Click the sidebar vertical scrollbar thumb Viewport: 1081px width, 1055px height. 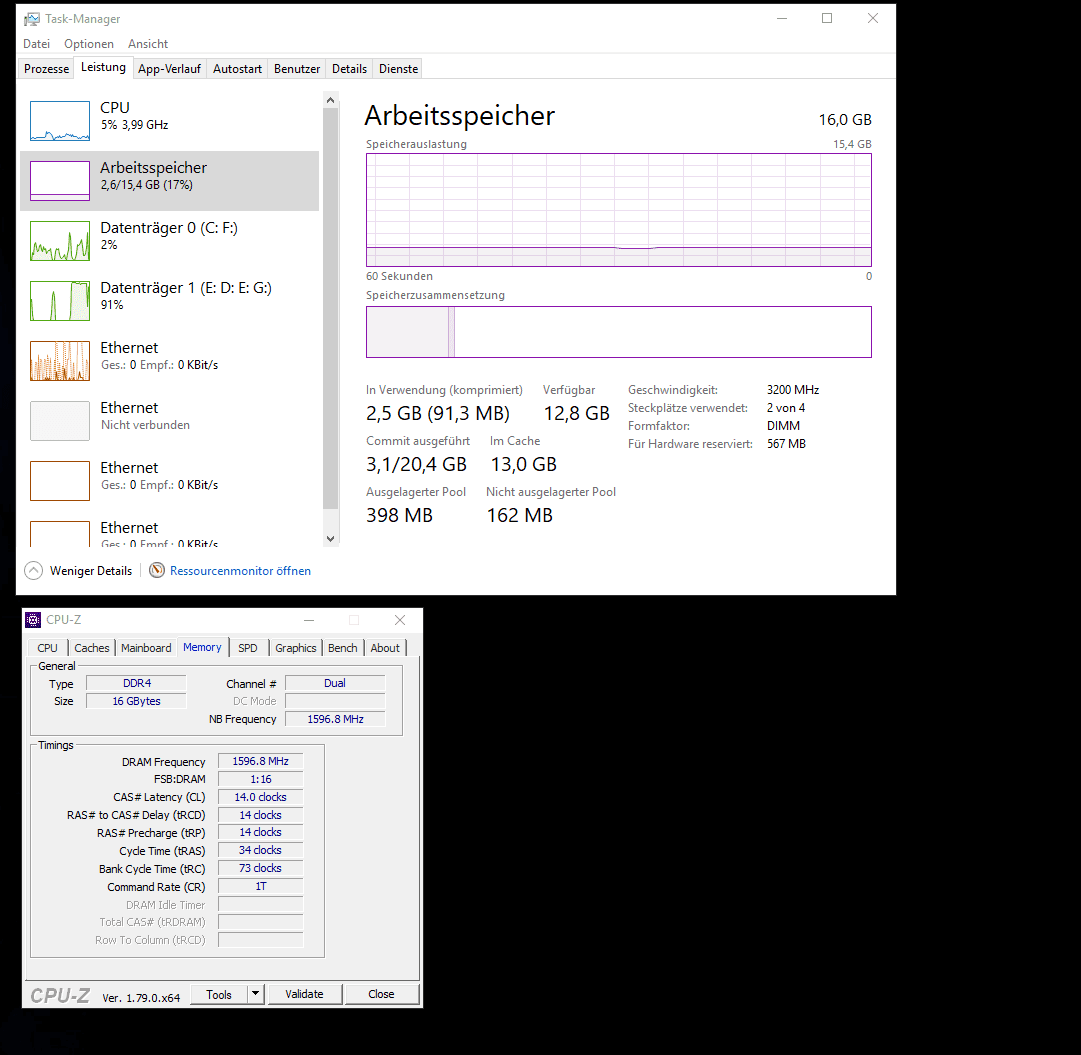click(330, 308)
